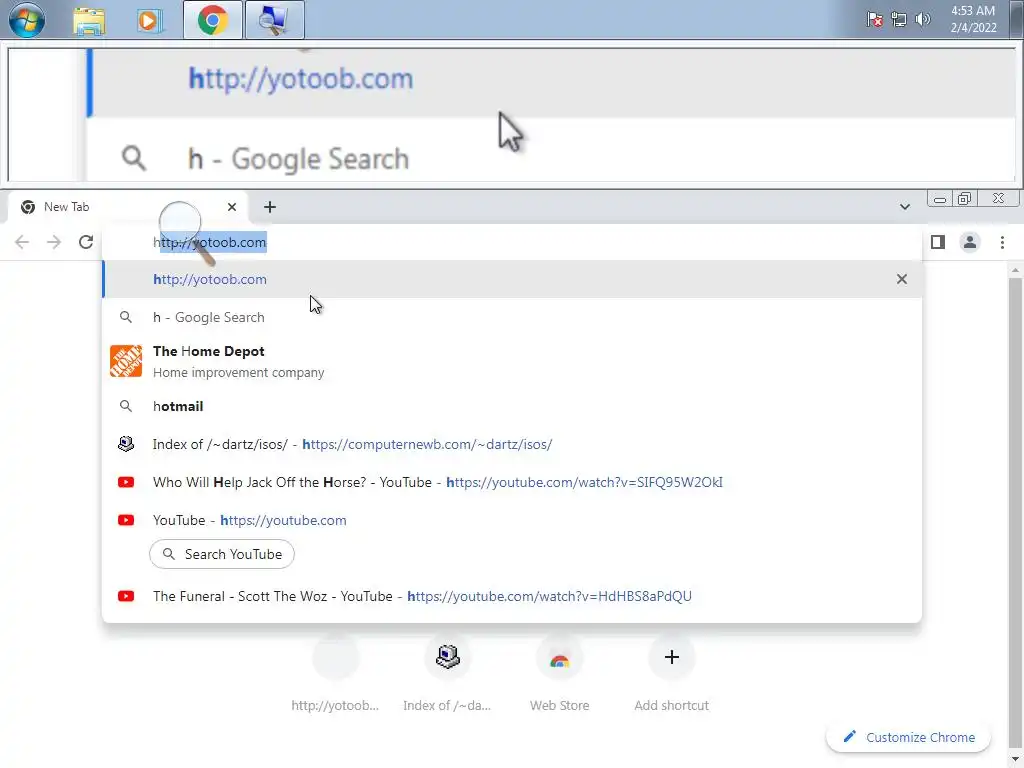Open the Windows Start orb

pyautogui.click(x=27, y=20)
